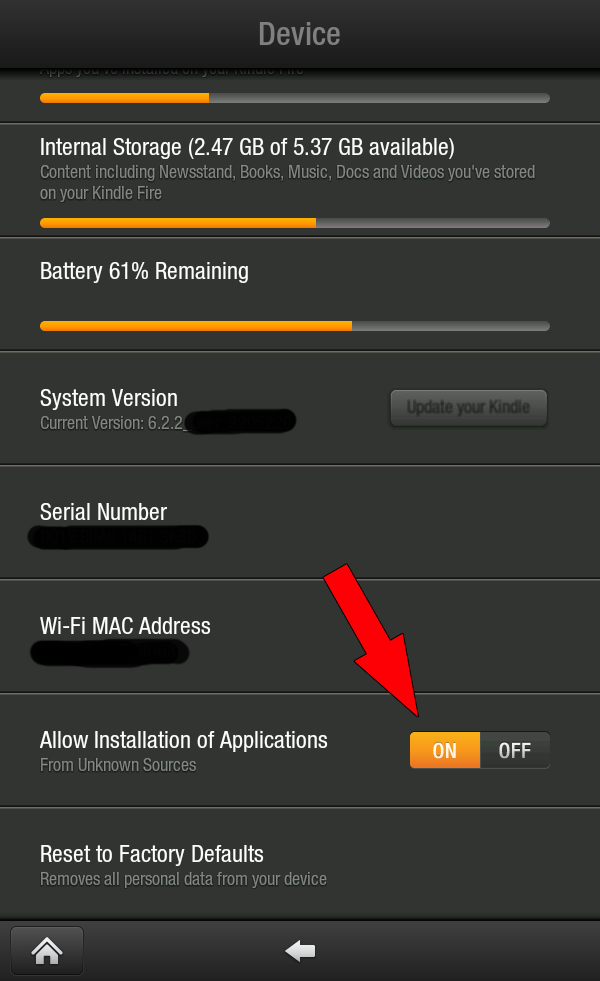
Task: Switch unknown sources toggle to OFF
Action: point(514,750)
